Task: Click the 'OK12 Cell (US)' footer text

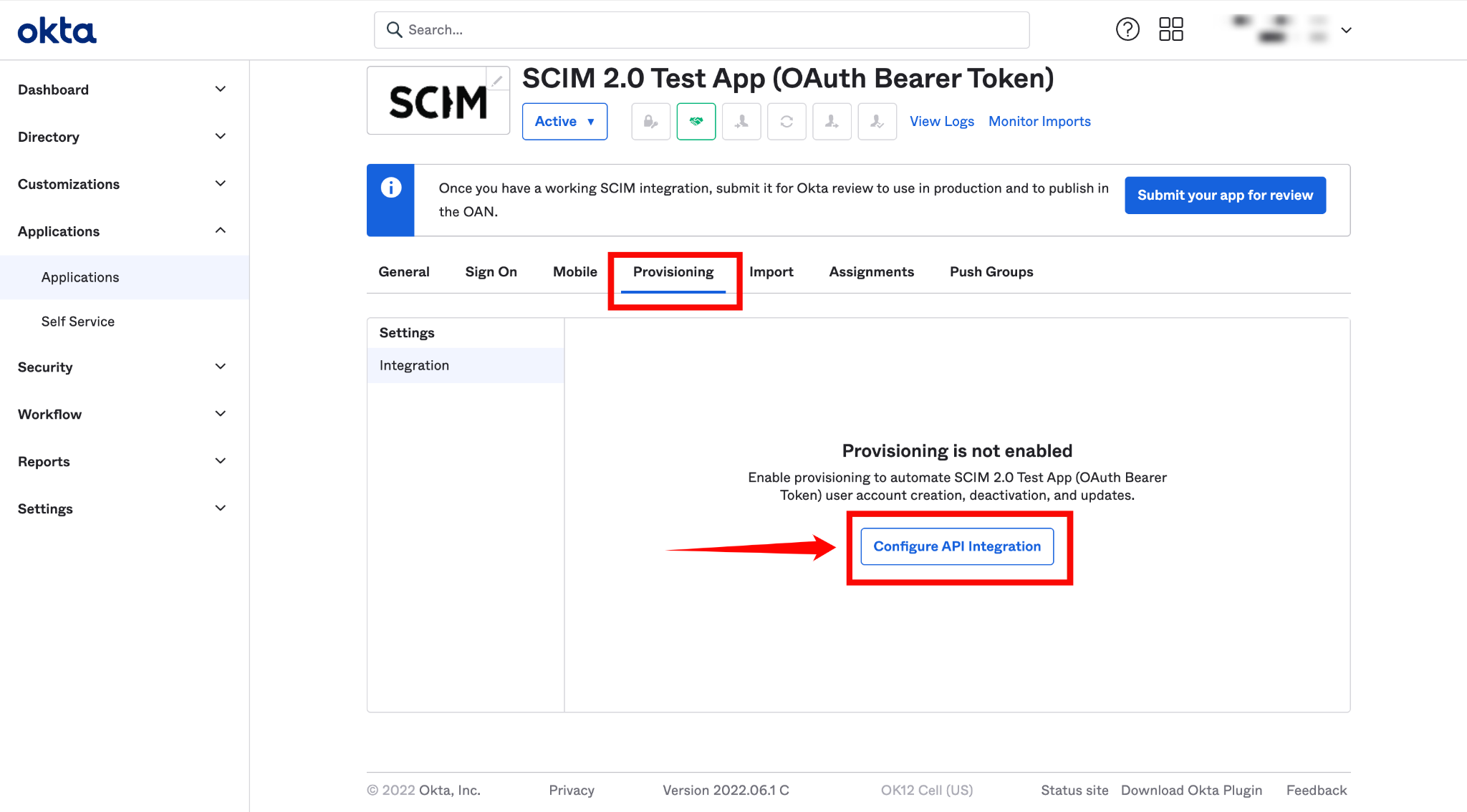Action: pyautogui.click(x=927, y=791)
